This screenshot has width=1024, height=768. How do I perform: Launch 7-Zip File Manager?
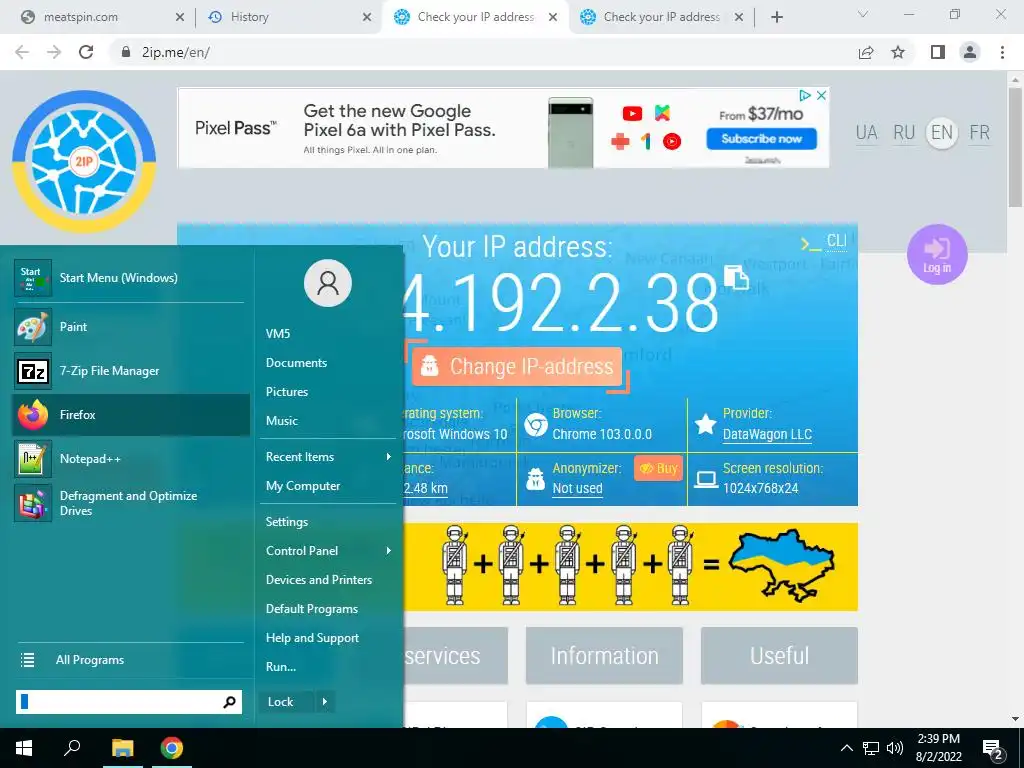tap(131, 371)
